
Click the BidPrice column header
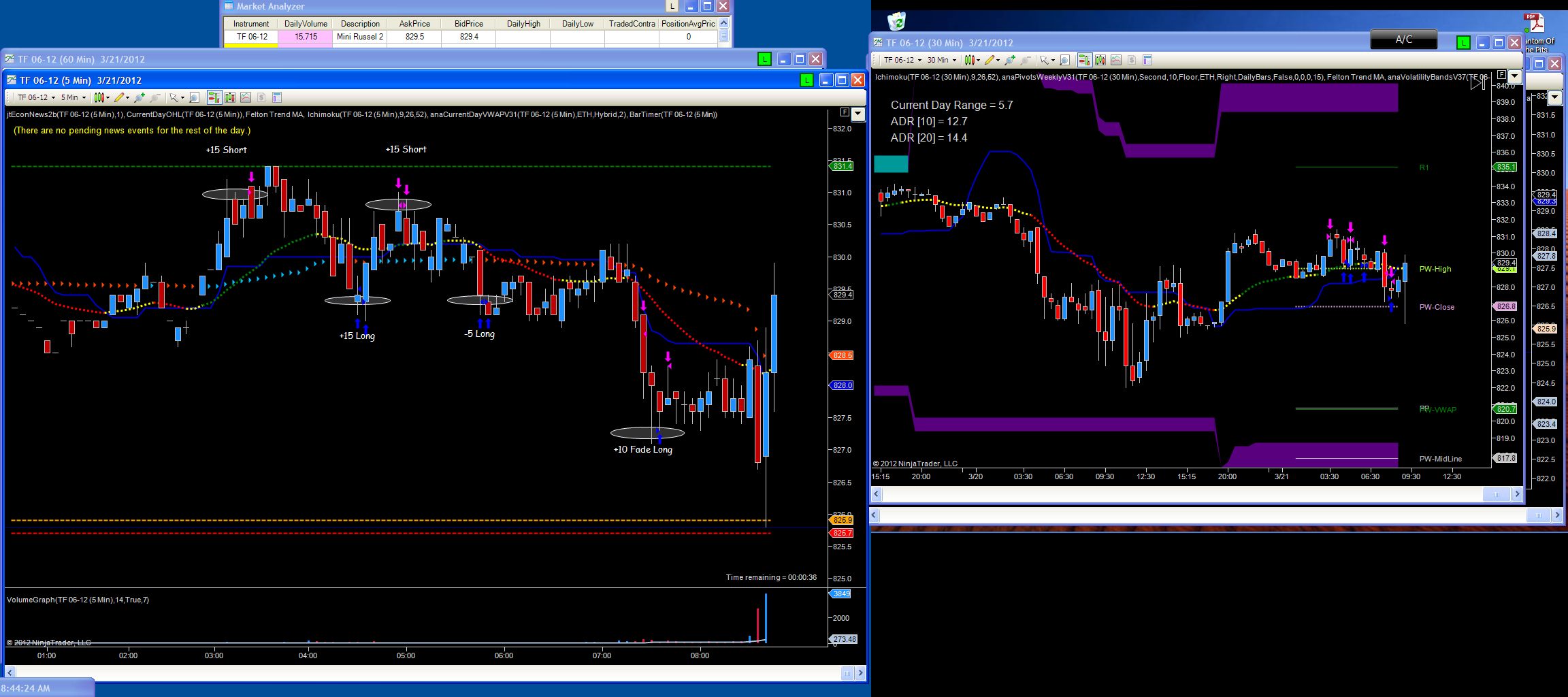(x=469, y=24)
